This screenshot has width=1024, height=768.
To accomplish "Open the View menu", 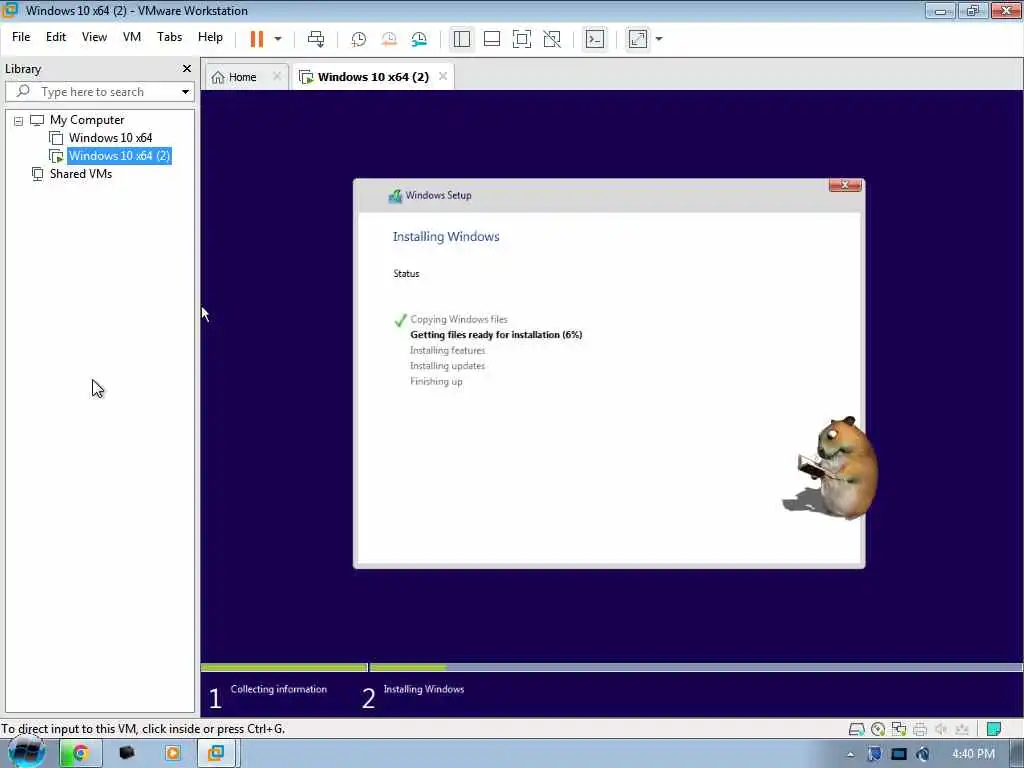I will tap(94, 37).
